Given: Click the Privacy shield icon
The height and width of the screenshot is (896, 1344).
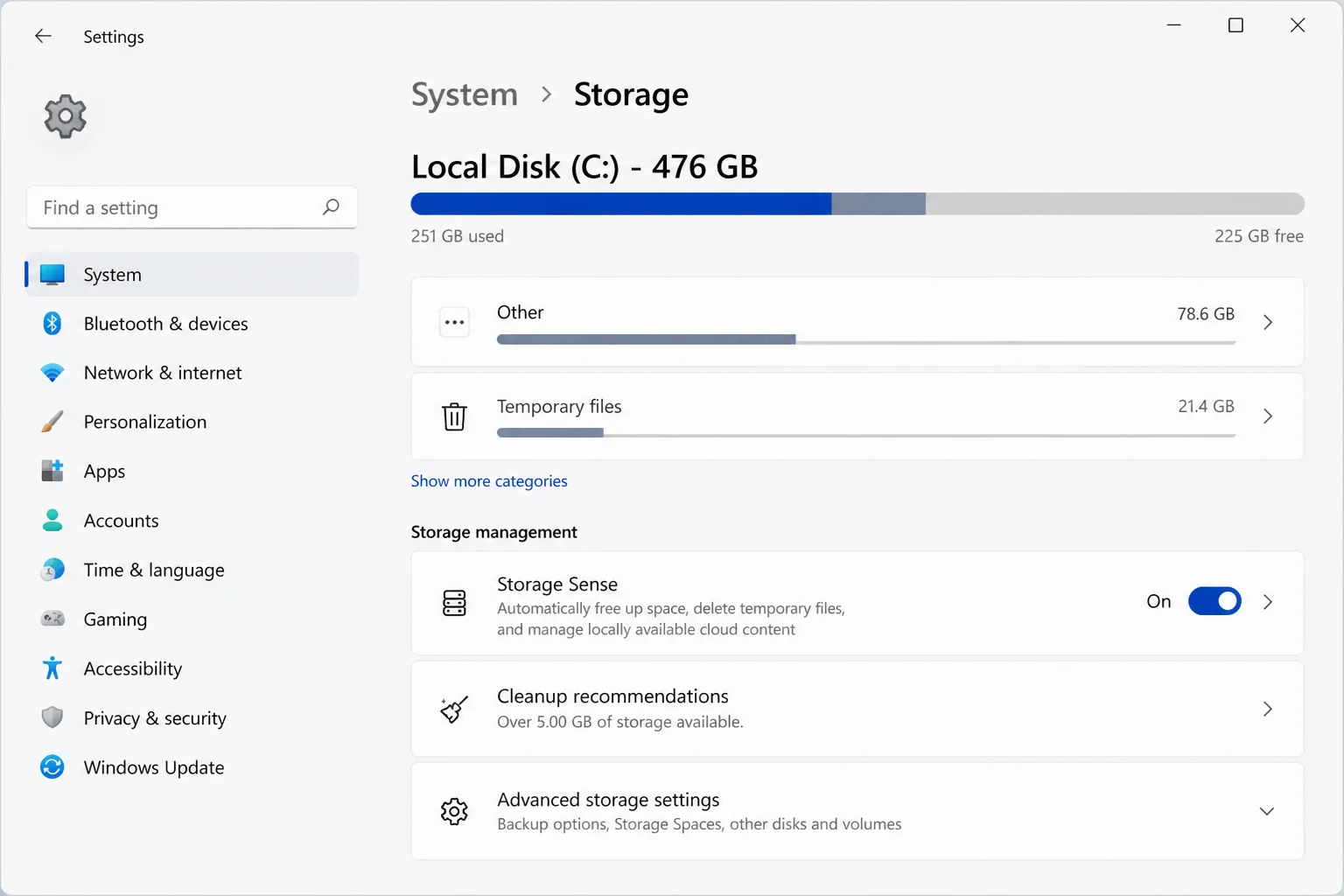Looking at the screenshot, I should [52, 717].
